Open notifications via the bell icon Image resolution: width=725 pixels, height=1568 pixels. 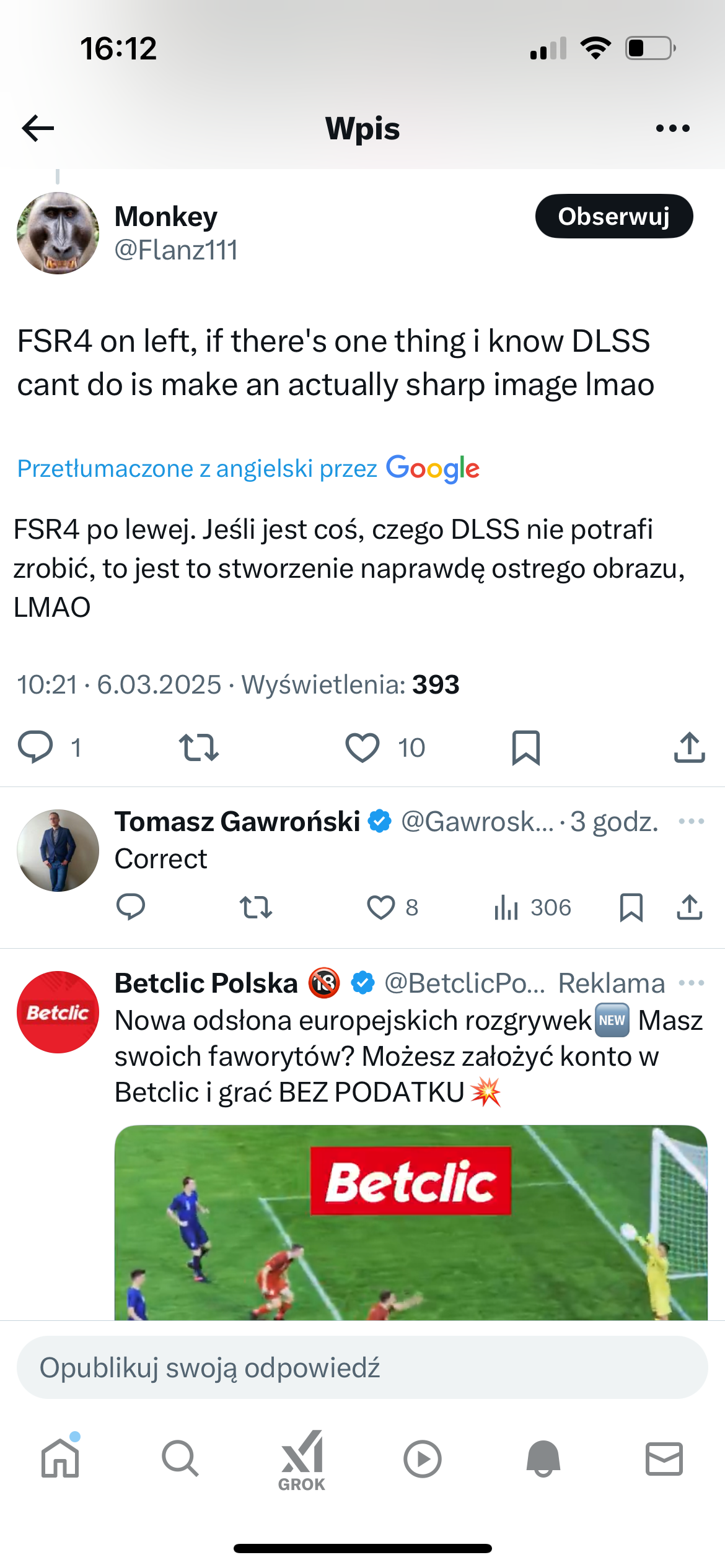(x=543, y=1458)
